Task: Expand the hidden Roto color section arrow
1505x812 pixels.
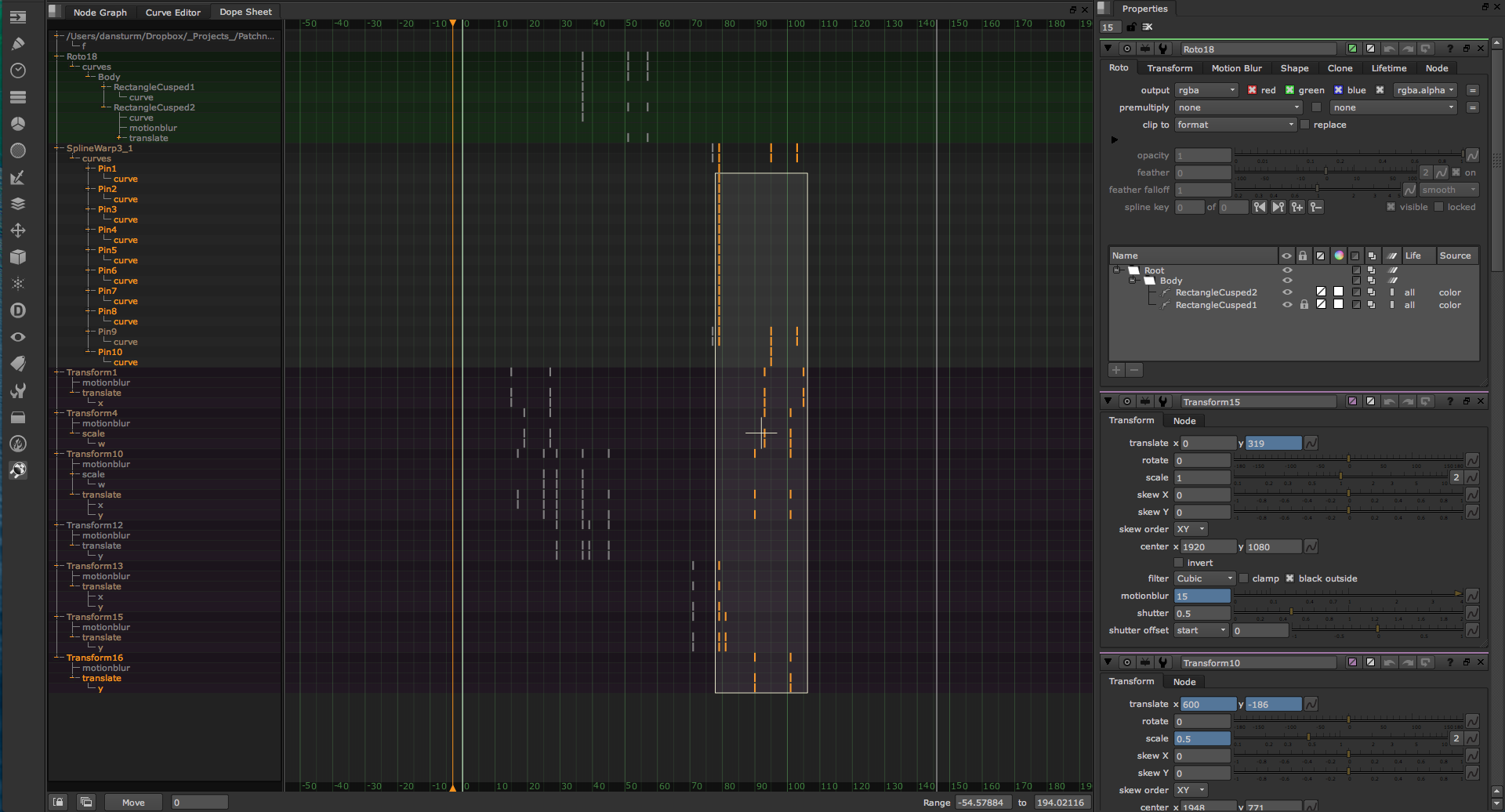Action: 1114,140
